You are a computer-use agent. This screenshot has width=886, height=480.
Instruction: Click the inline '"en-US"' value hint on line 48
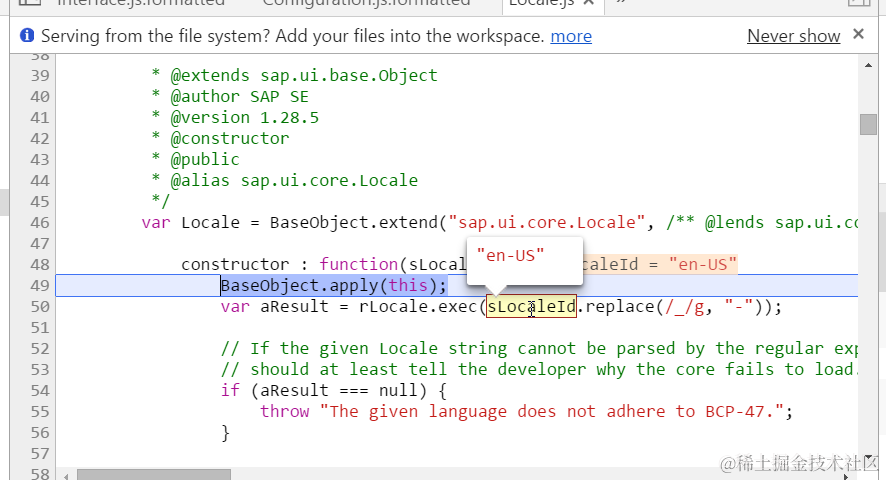click(703, 265)
